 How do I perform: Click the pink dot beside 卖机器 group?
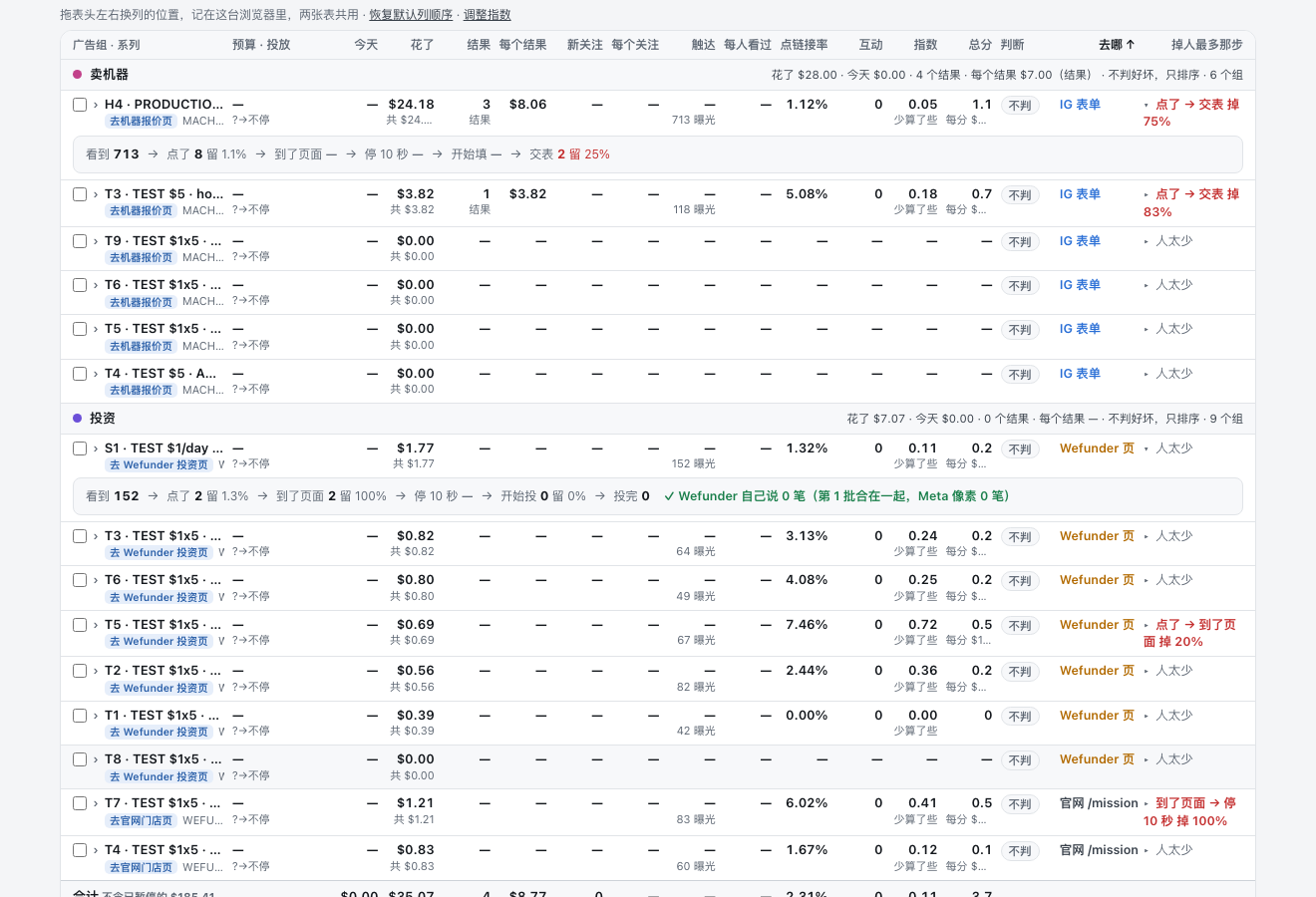point(78,75)
